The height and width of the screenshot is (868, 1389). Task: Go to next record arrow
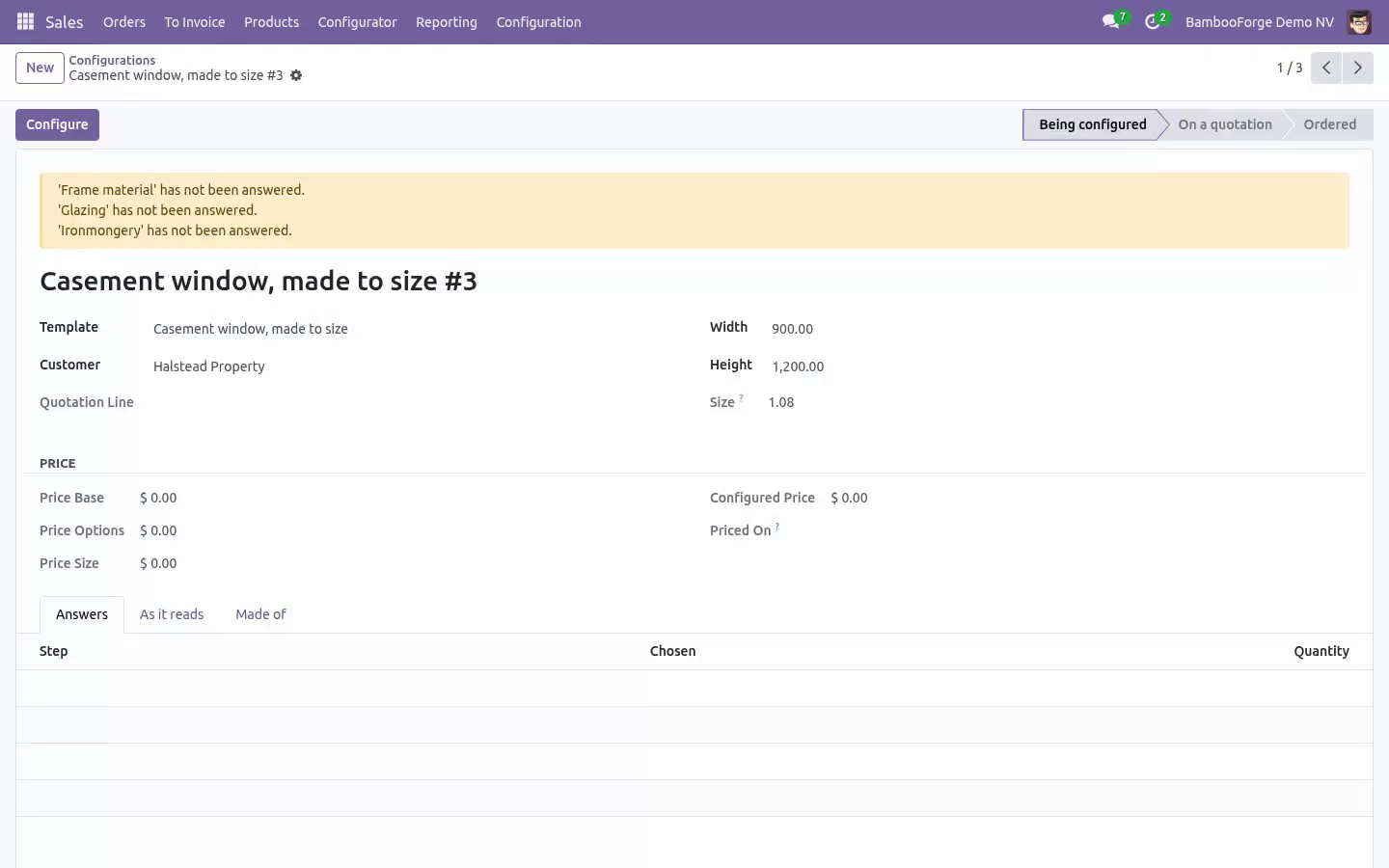(1357, 68)
